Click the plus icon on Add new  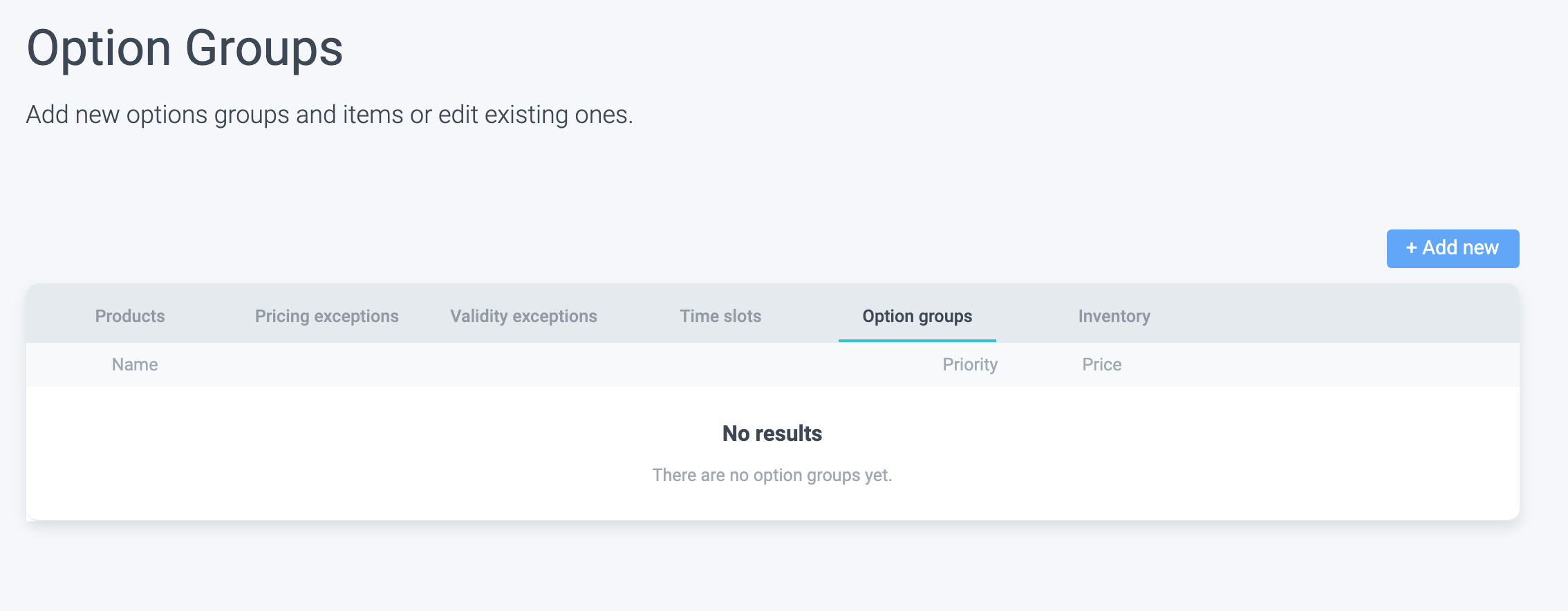pos(1411,248)
